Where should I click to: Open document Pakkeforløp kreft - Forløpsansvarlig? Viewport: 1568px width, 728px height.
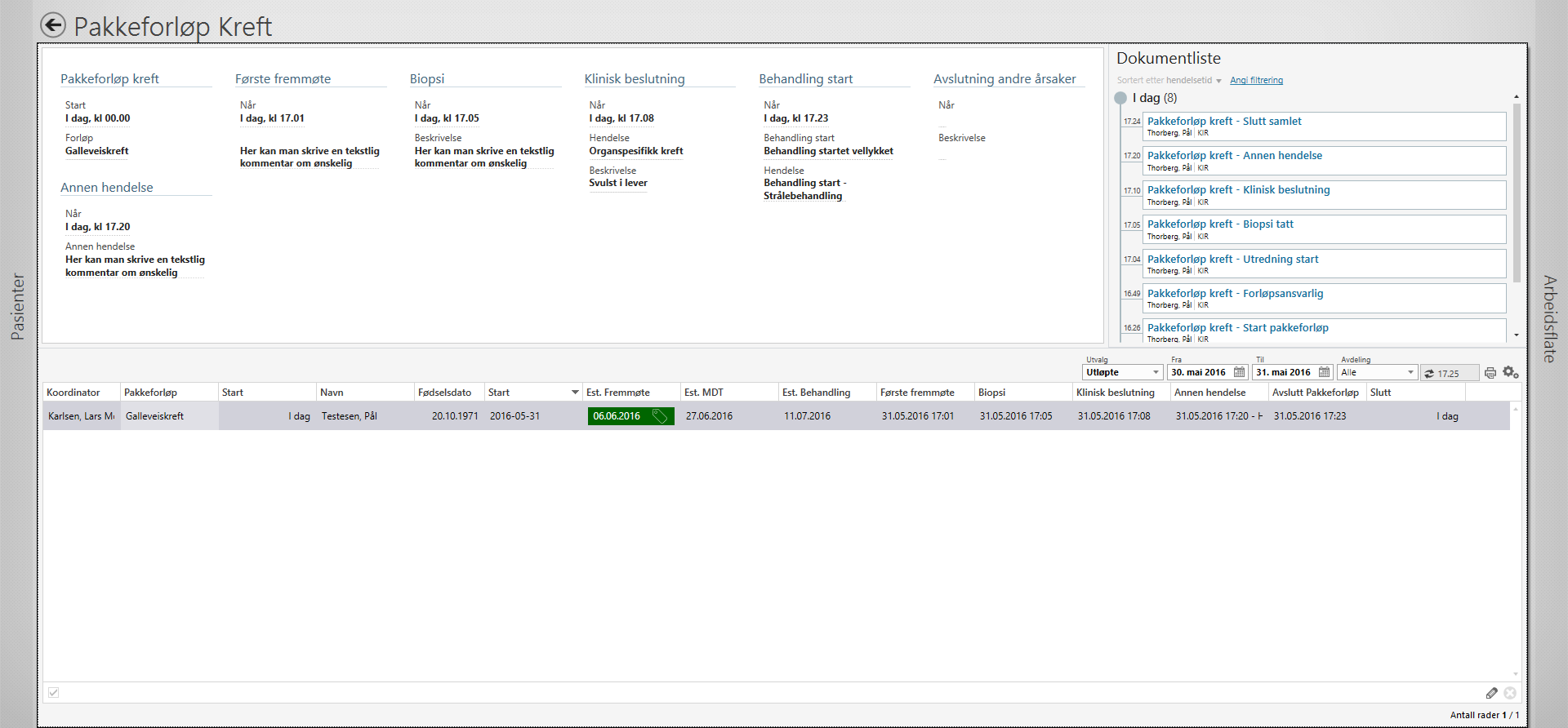[1324, 299]
